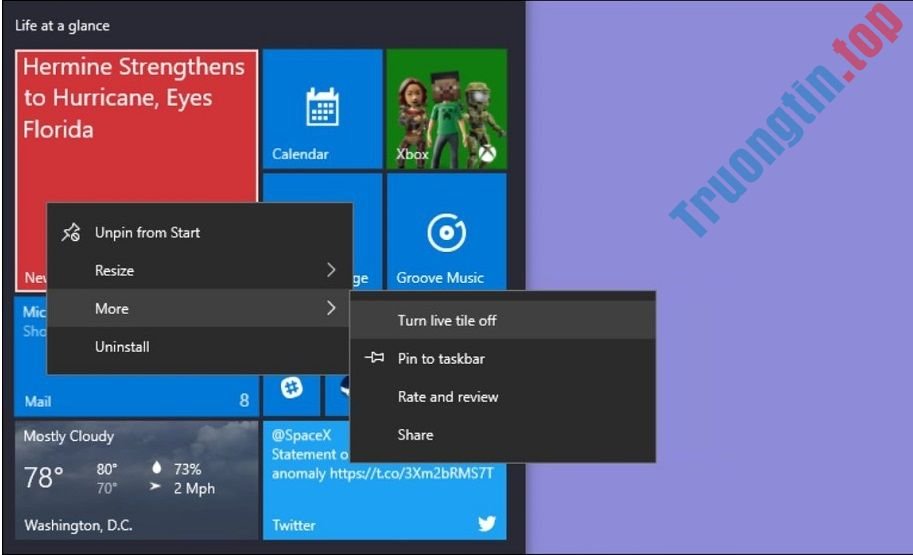Select Unpin from Start
This screenshot has width=913, height=555.
(x=199, y=232)
